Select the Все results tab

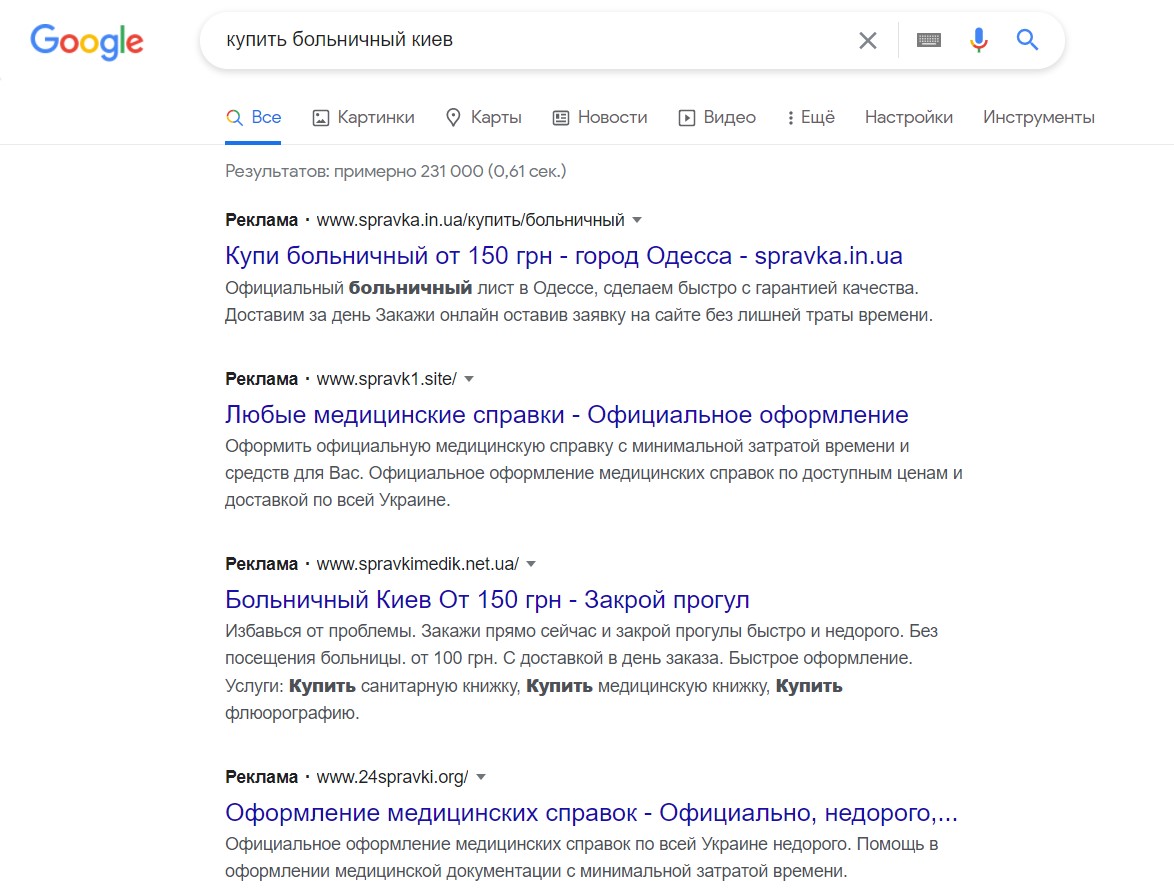(254, 118)
